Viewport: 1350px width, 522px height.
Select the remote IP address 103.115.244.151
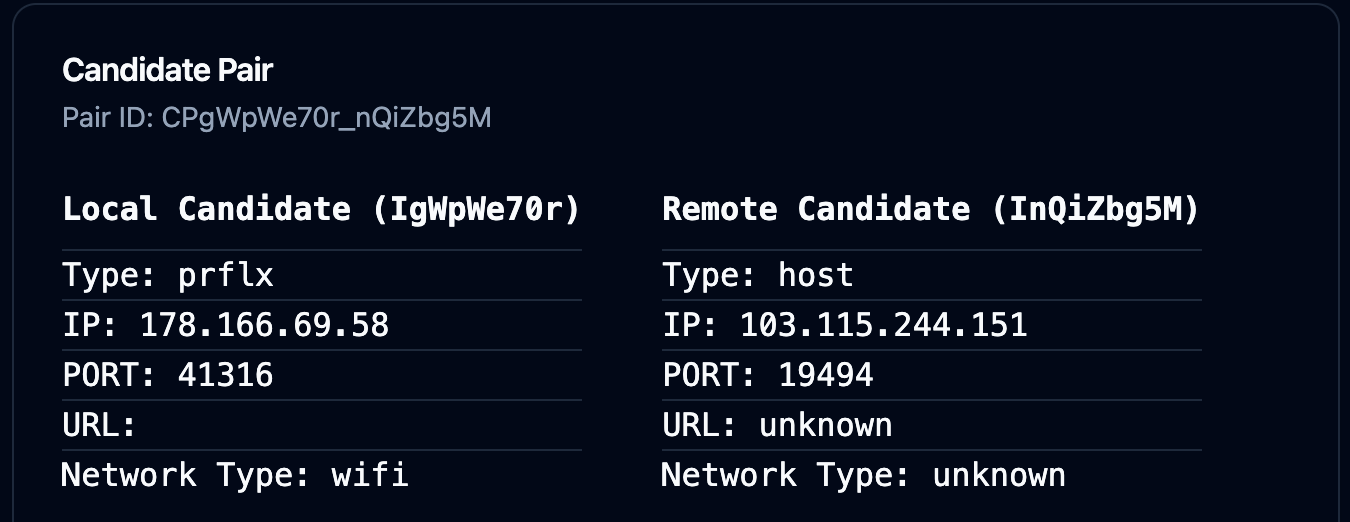[x=883, y=325]
